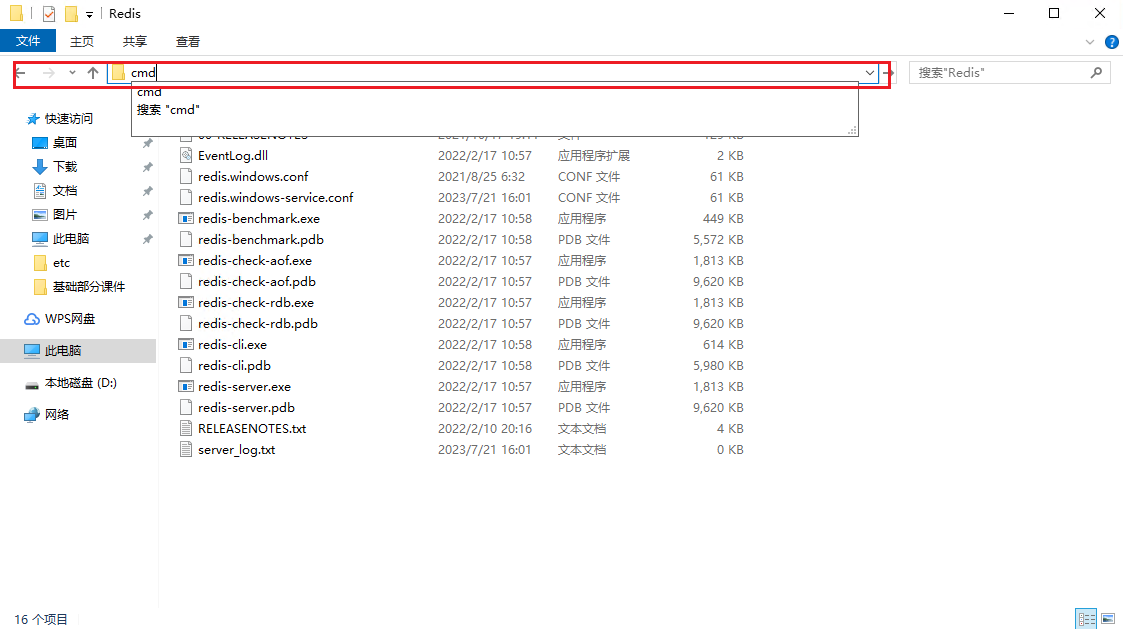Screen dimensions: 1123x629
Task: Select the cmd autocomplete suggestion
Action: pos(149,92)
